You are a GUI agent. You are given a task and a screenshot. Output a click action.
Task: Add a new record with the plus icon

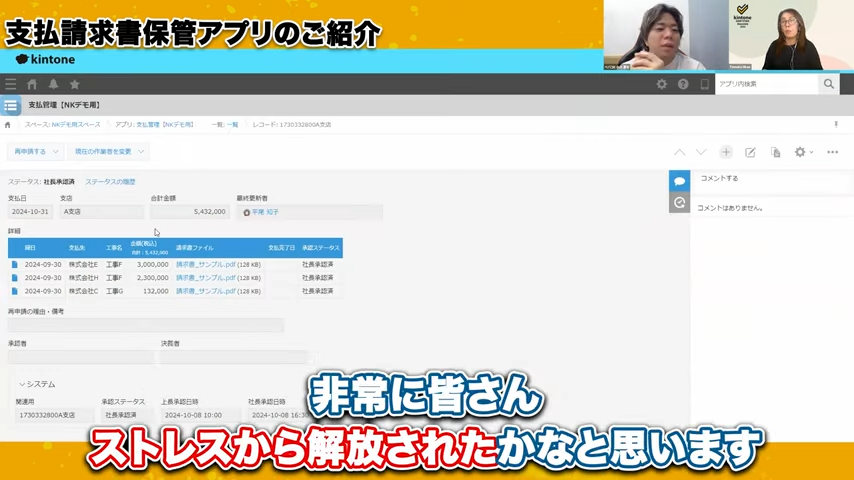726,153
